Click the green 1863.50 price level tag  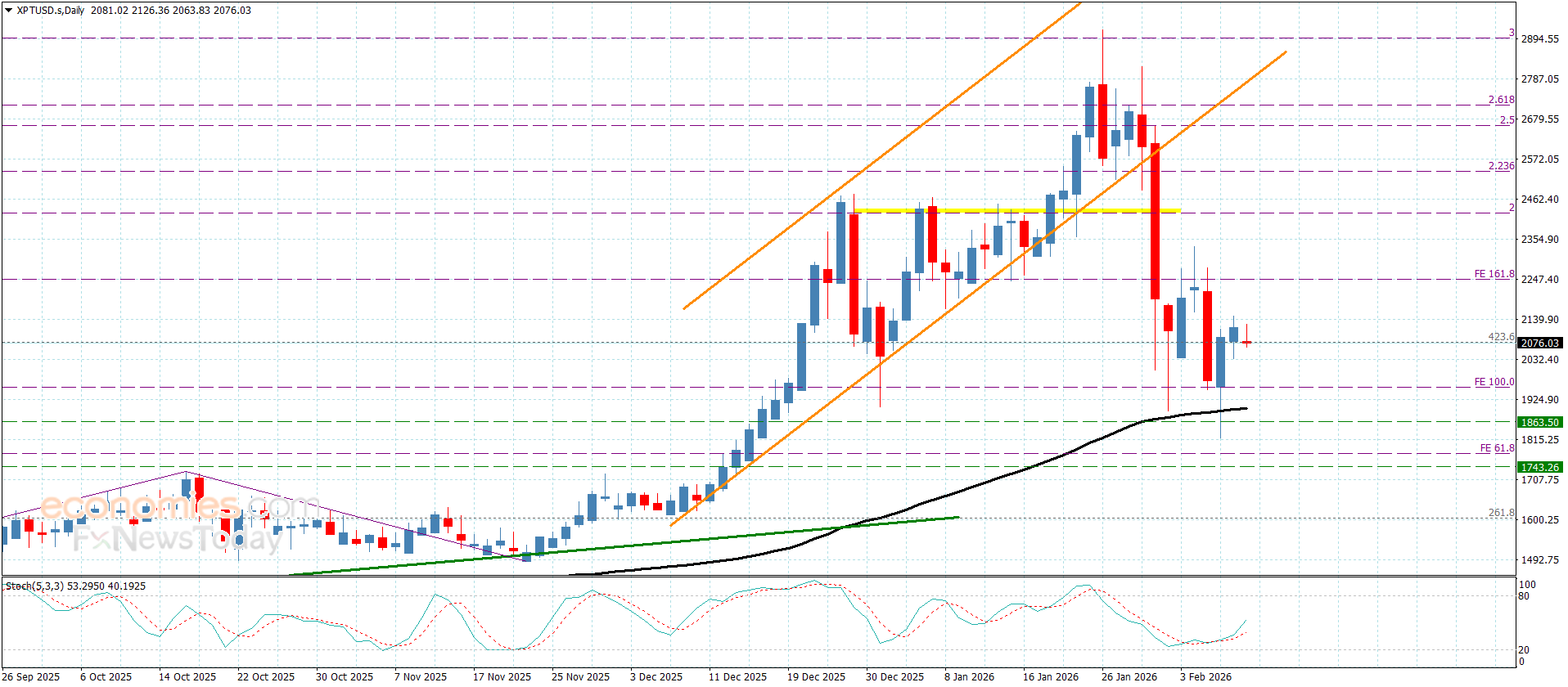(1540, 422)
